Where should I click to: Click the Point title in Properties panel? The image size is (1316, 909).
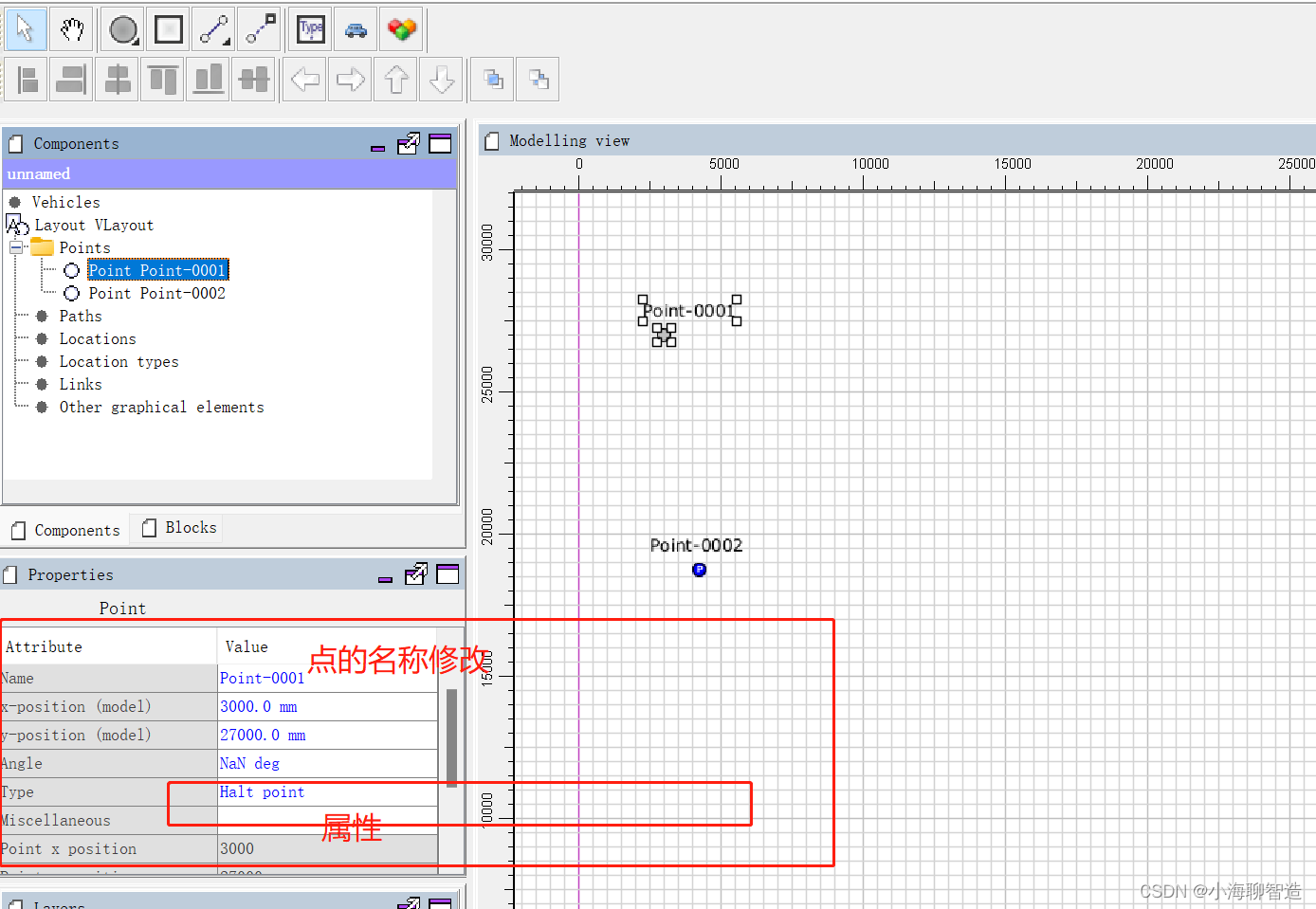[x=122, y=609]
